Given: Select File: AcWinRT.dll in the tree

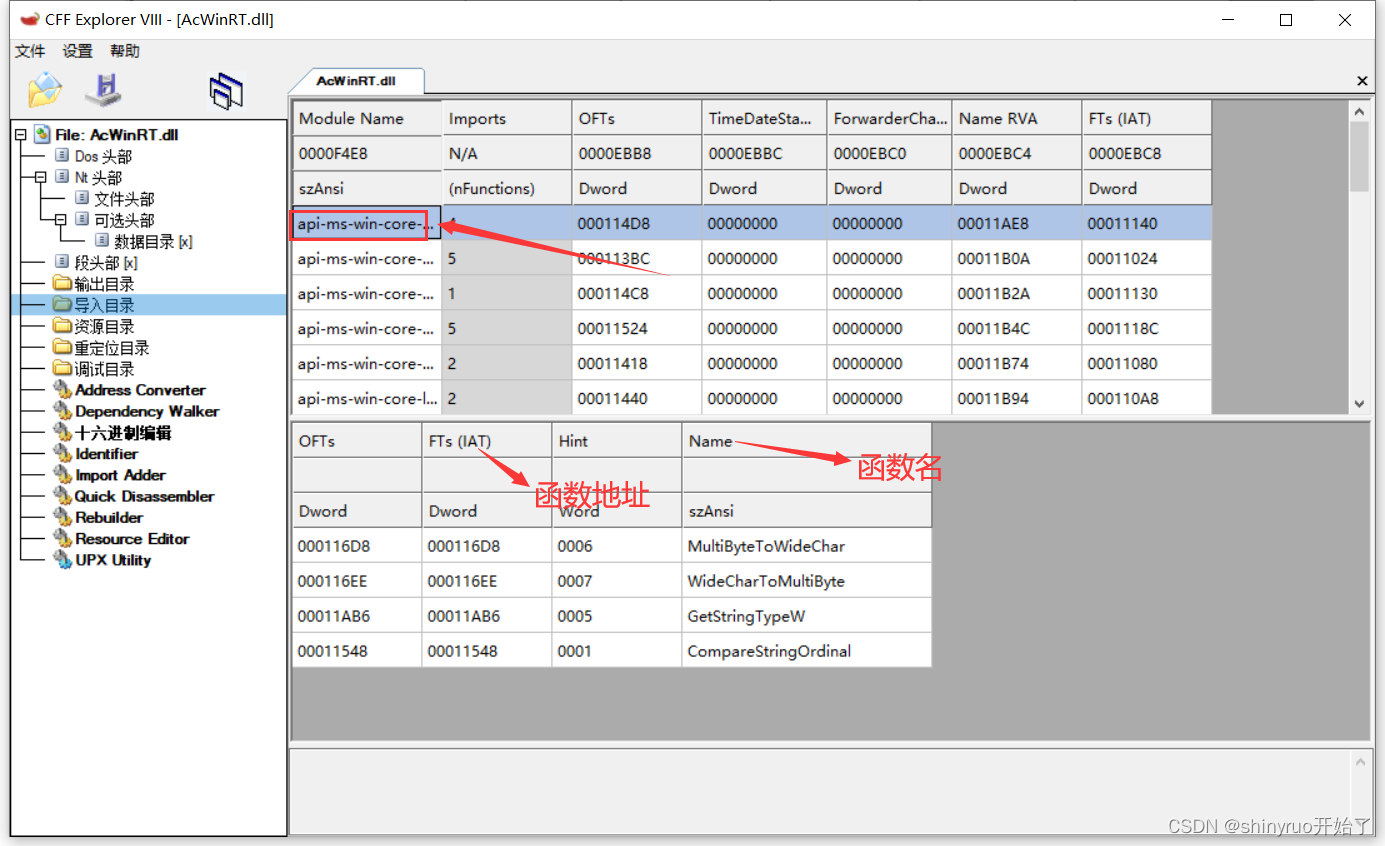Looking at the screenshot, I should [x=116, y=135].
